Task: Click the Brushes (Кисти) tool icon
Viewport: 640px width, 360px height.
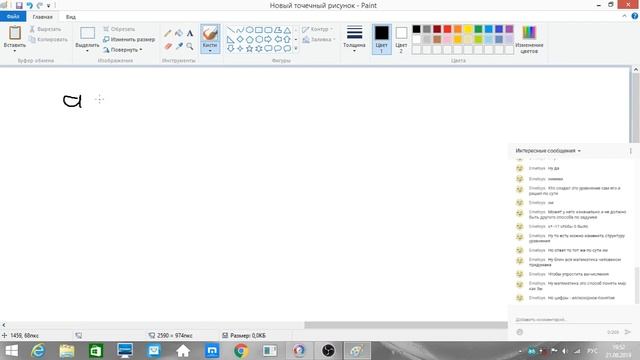Action: point(210,33)
